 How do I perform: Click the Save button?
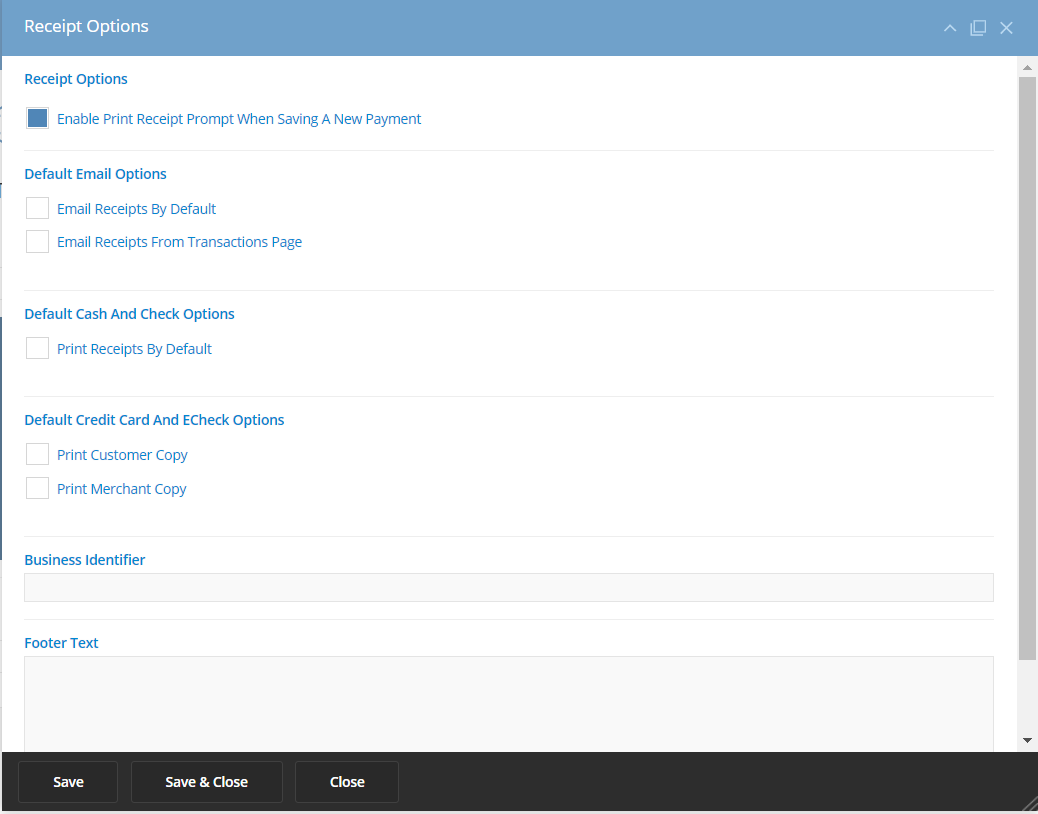68,781
